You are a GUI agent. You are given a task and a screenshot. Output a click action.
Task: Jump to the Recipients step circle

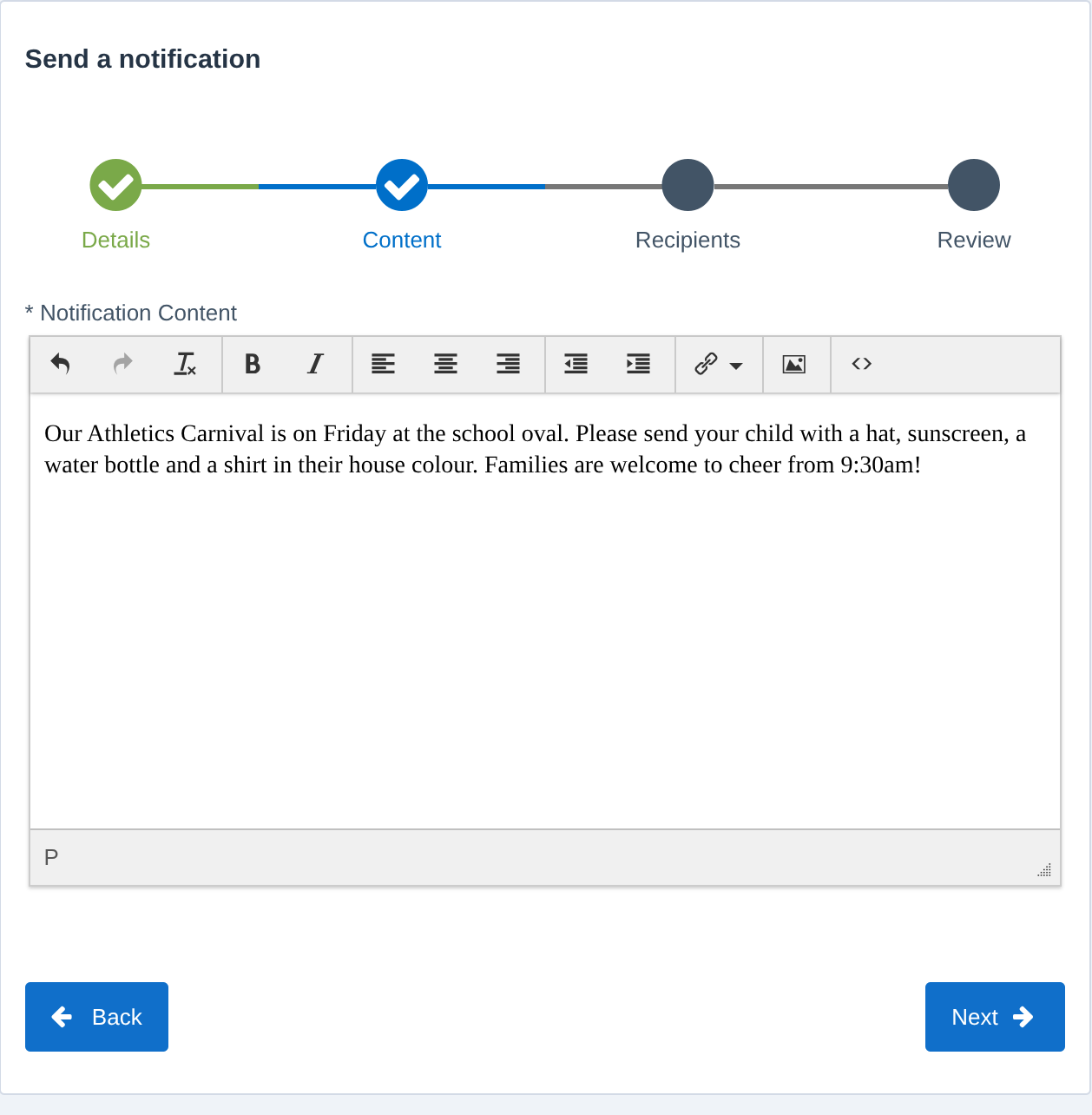tap(687, 185)
